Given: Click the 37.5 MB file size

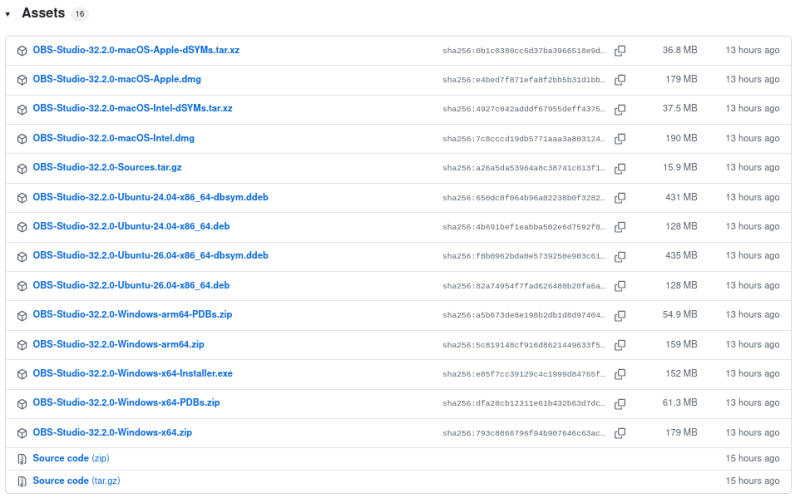Looking at the screenshot, I should pos(680,108).
